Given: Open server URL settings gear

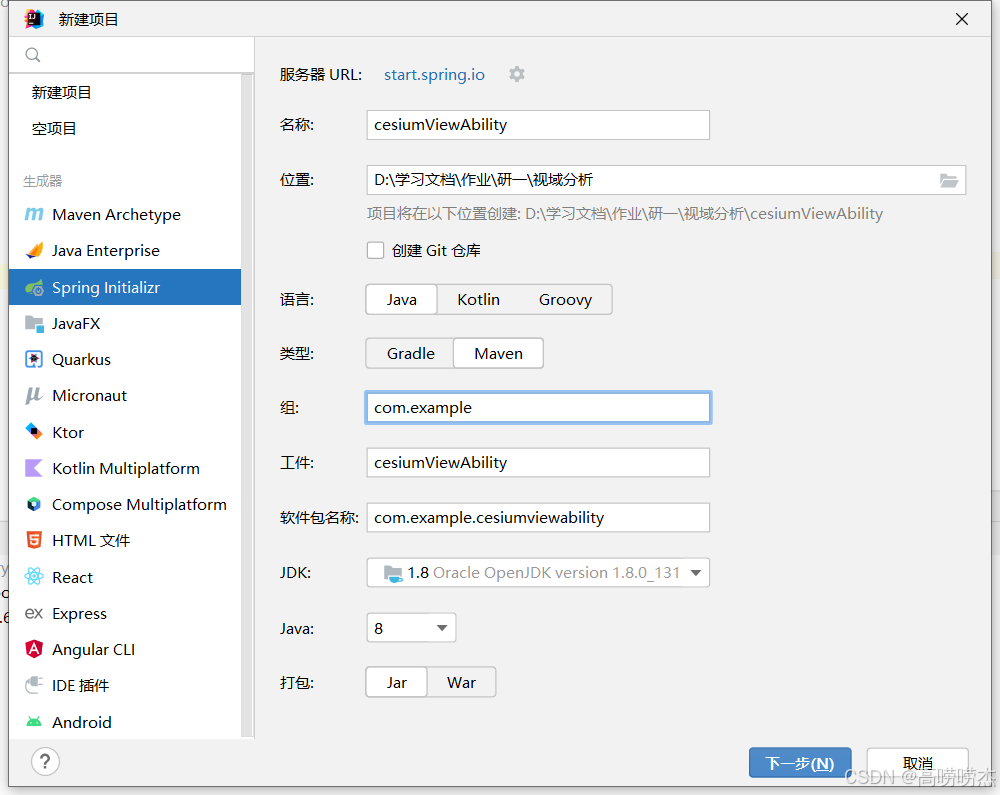Looking at the screenshot, I should (x=517, y=75).
